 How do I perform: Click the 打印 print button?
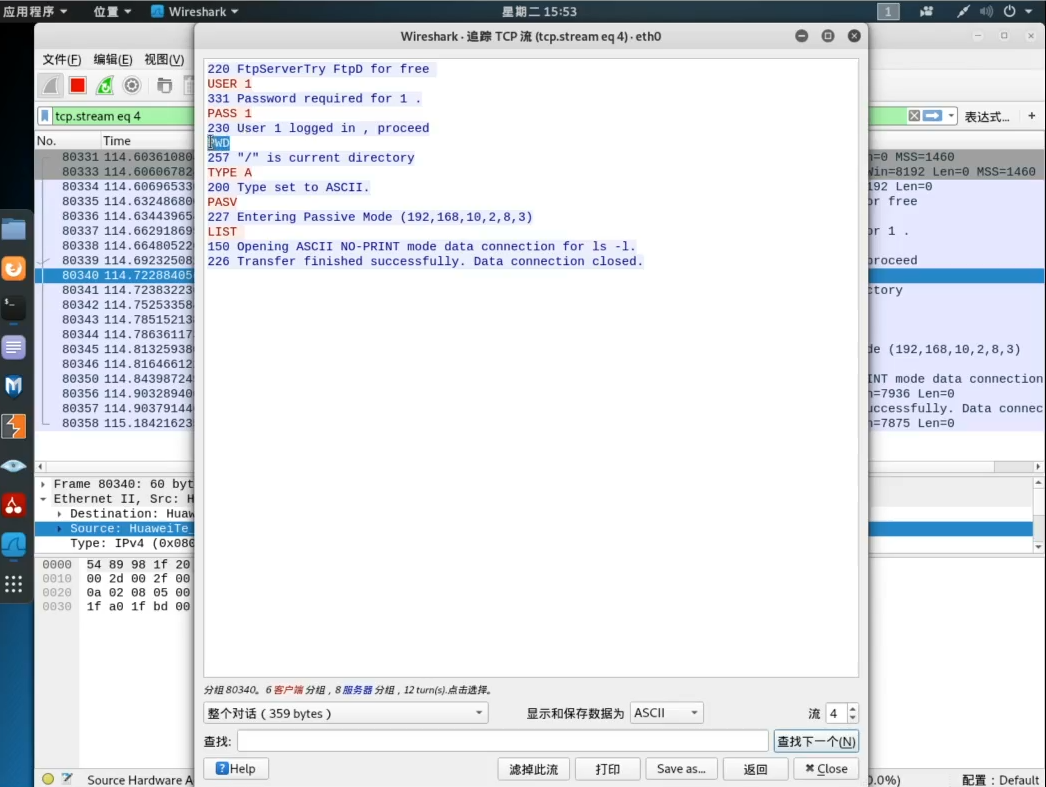click(607, 769)
